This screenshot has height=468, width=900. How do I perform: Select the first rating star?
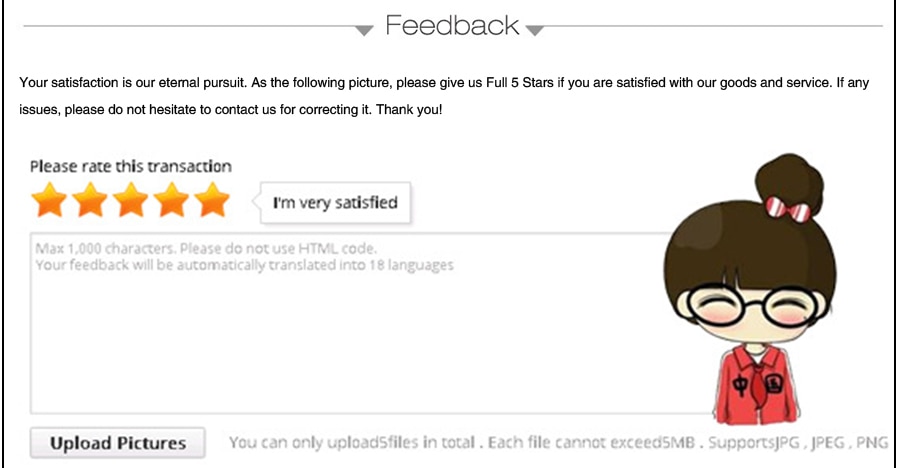tap(49, 200)
